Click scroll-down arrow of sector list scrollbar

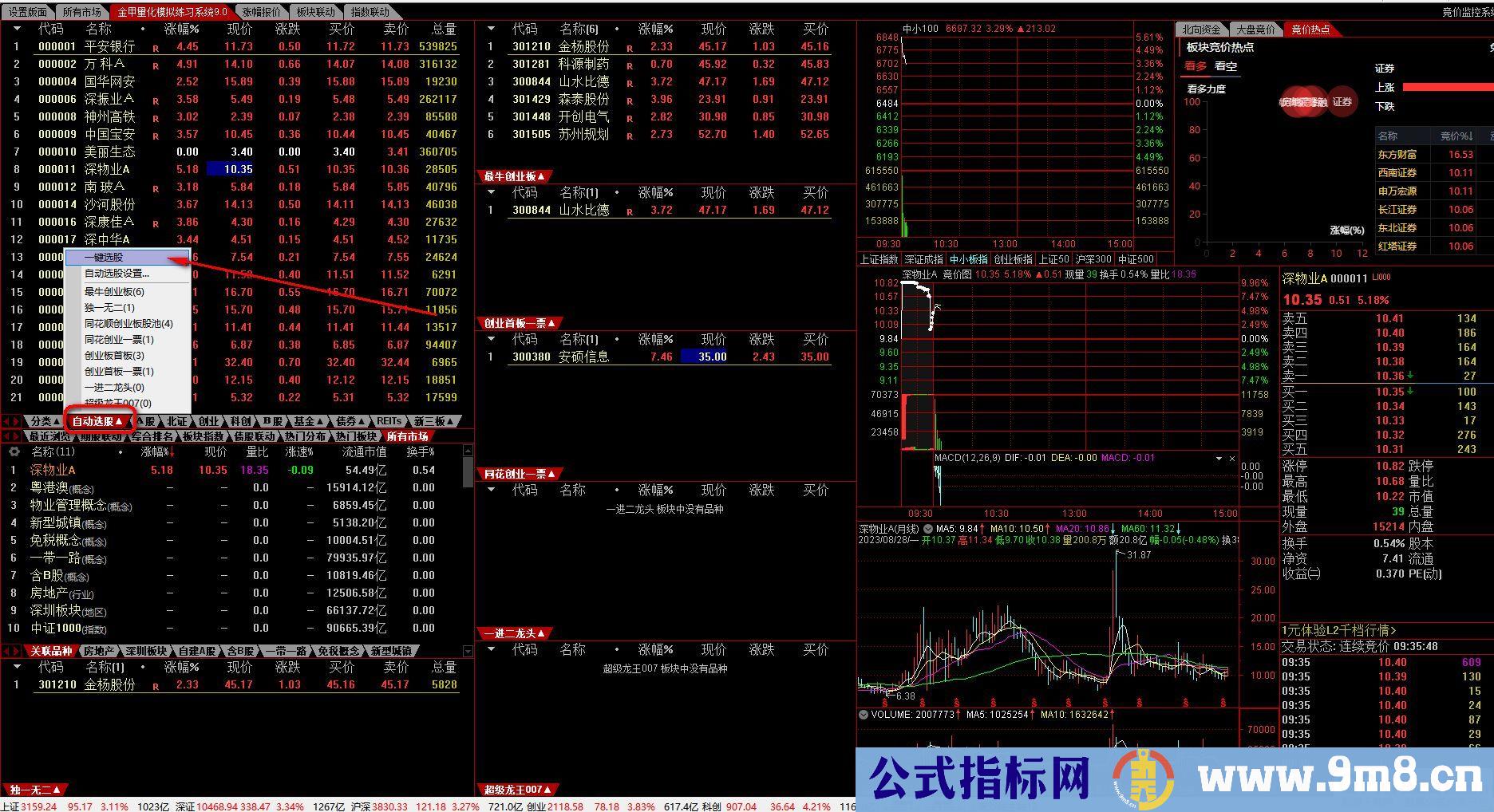click(468, 651)
